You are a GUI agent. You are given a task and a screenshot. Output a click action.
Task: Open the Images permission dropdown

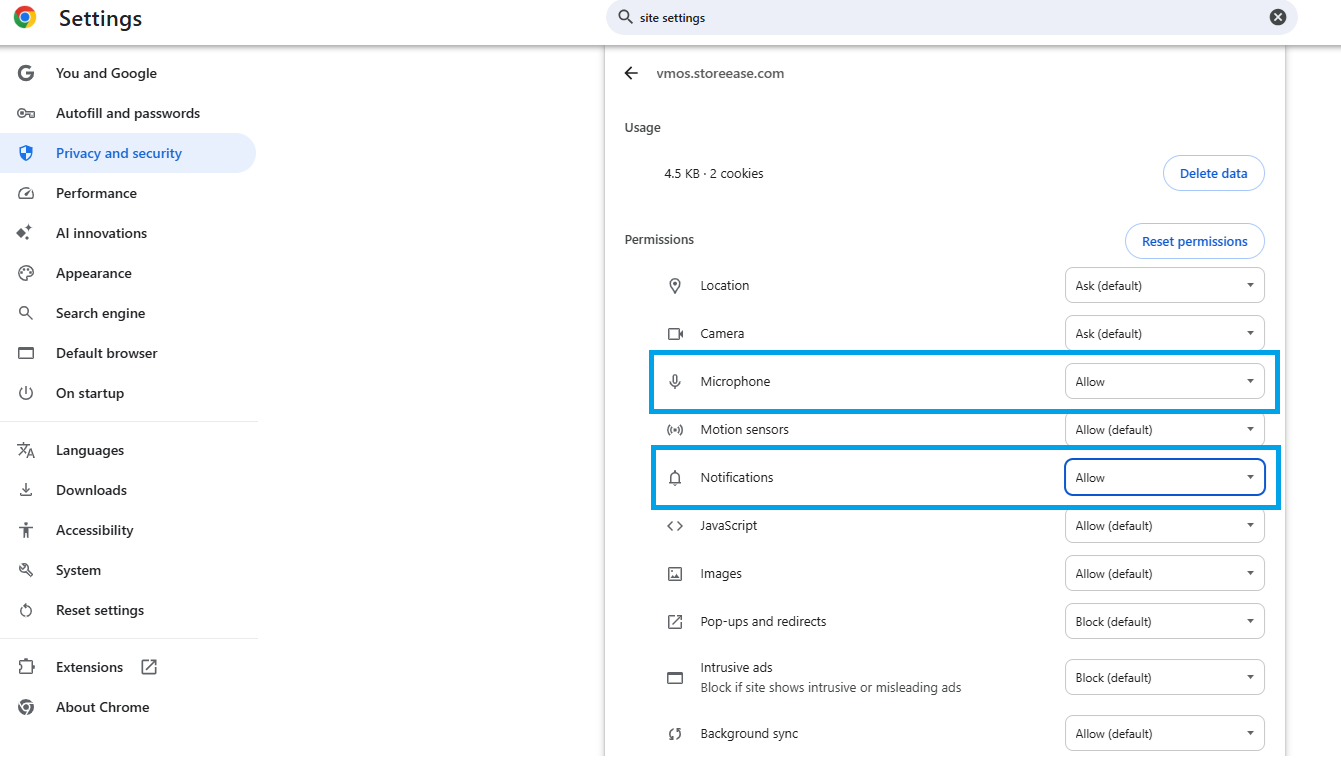[1164, 573]
